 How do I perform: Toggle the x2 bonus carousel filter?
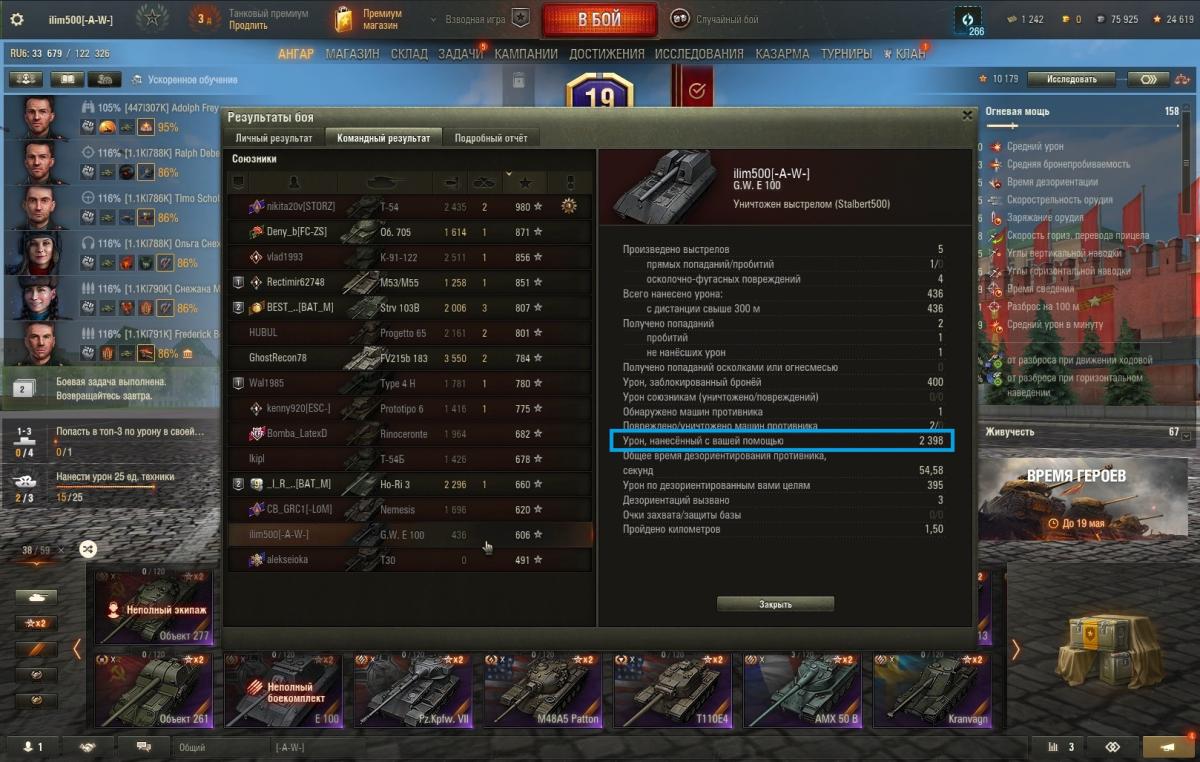pos(36,623)
